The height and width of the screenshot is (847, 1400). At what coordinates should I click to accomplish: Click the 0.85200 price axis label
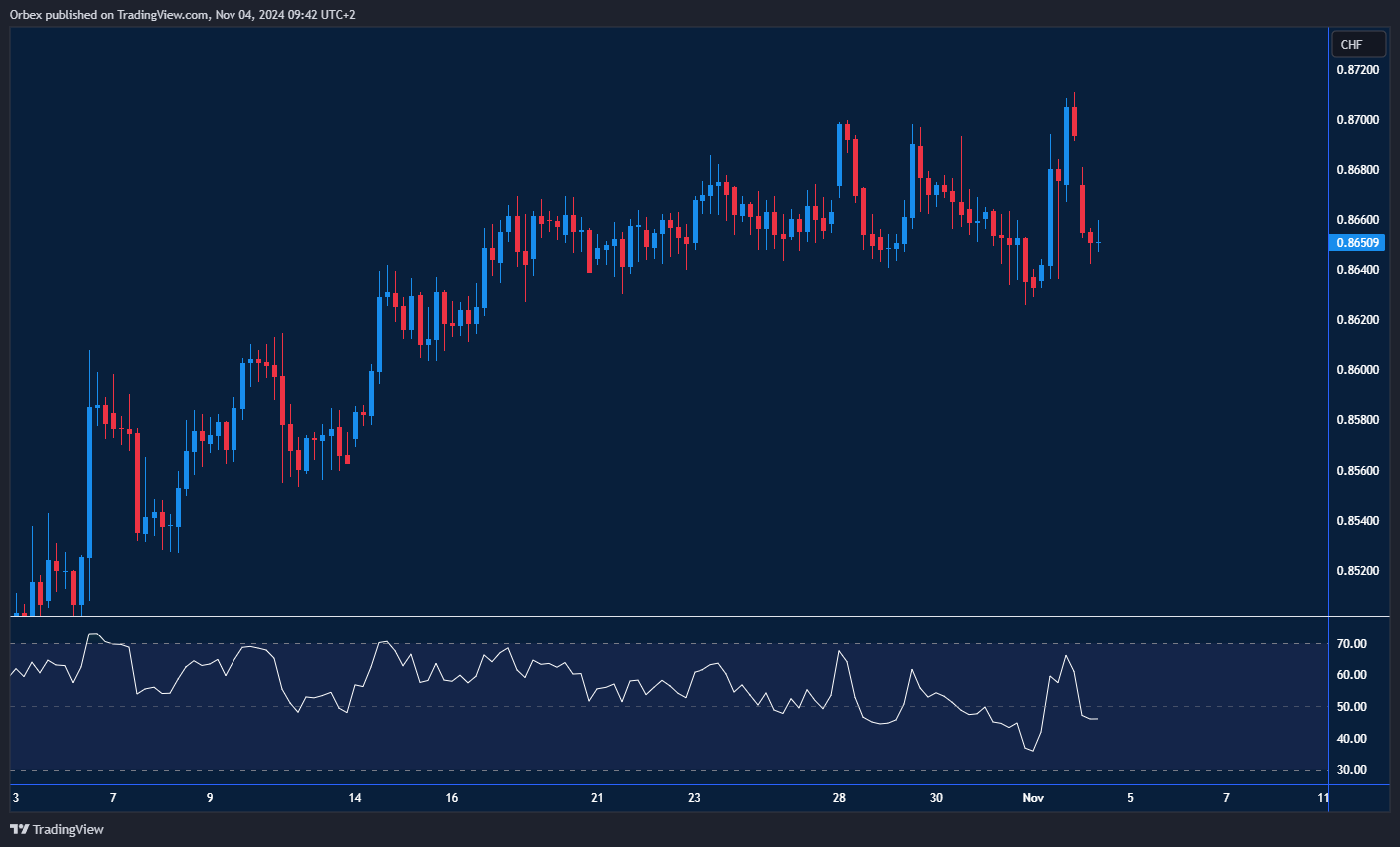click(1358, 571)
